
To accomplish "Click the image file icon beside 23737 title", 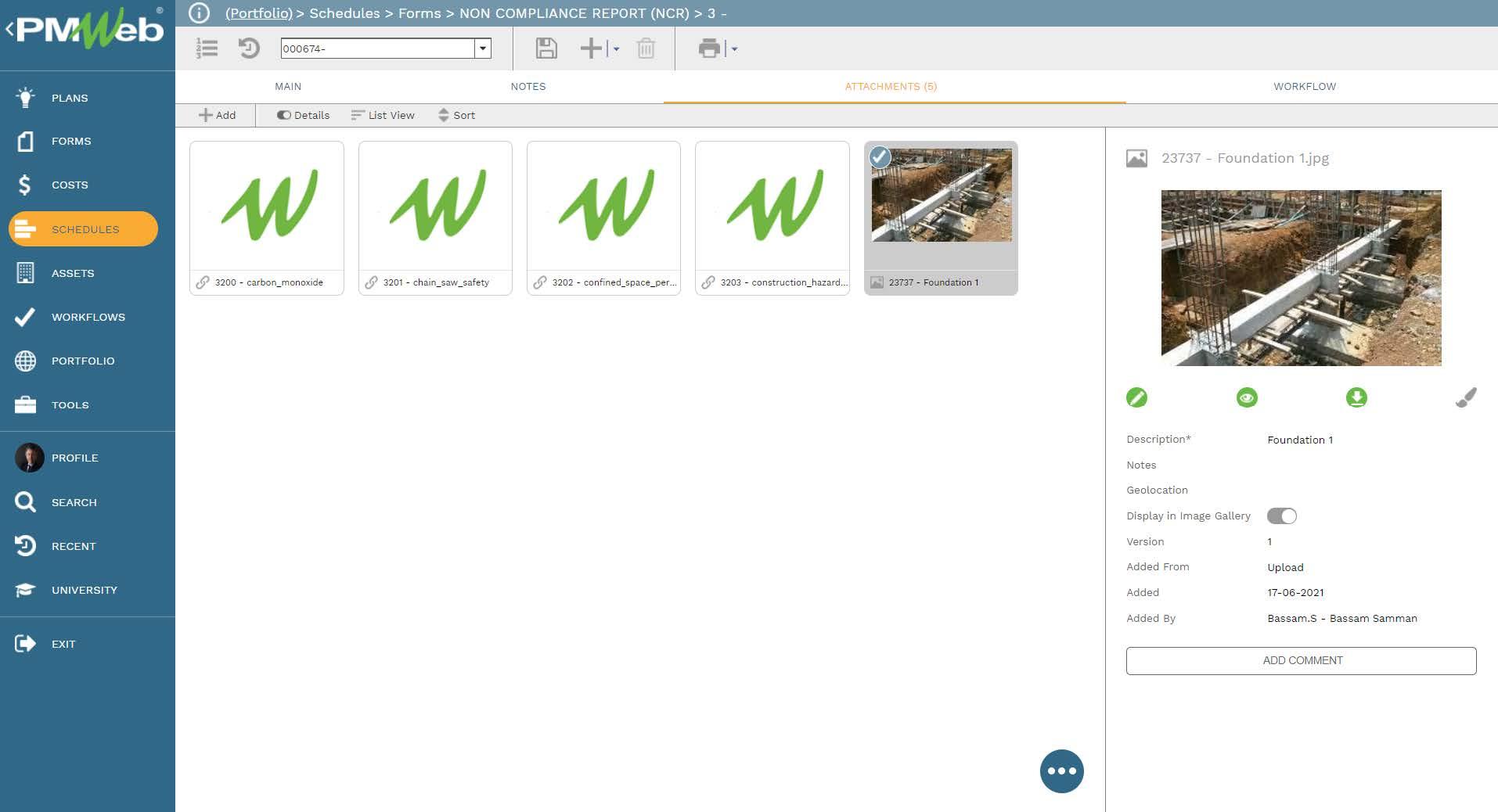I will click(1136, 159).
